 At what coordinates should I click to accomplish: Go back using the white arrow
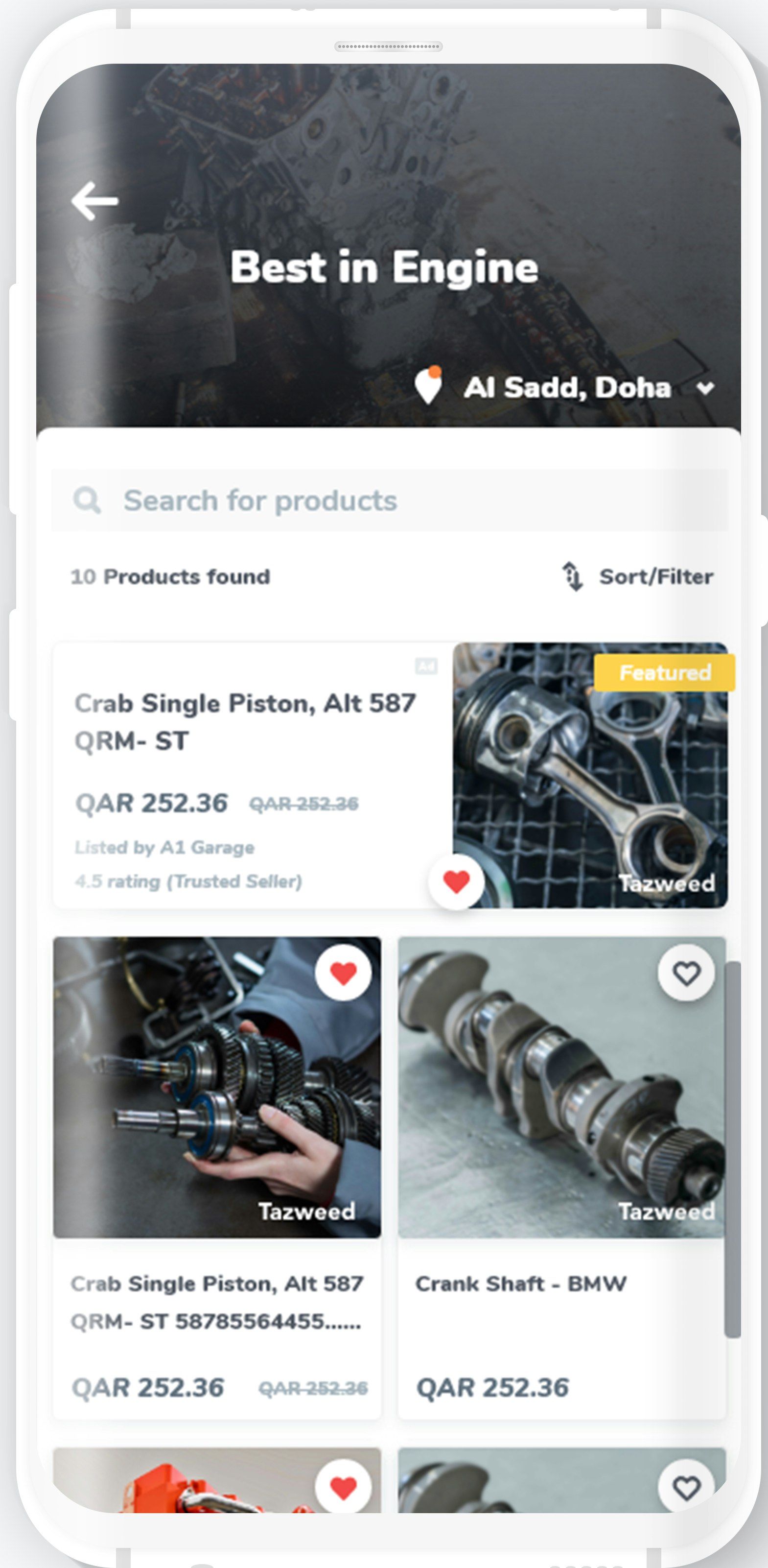point(94,200)
